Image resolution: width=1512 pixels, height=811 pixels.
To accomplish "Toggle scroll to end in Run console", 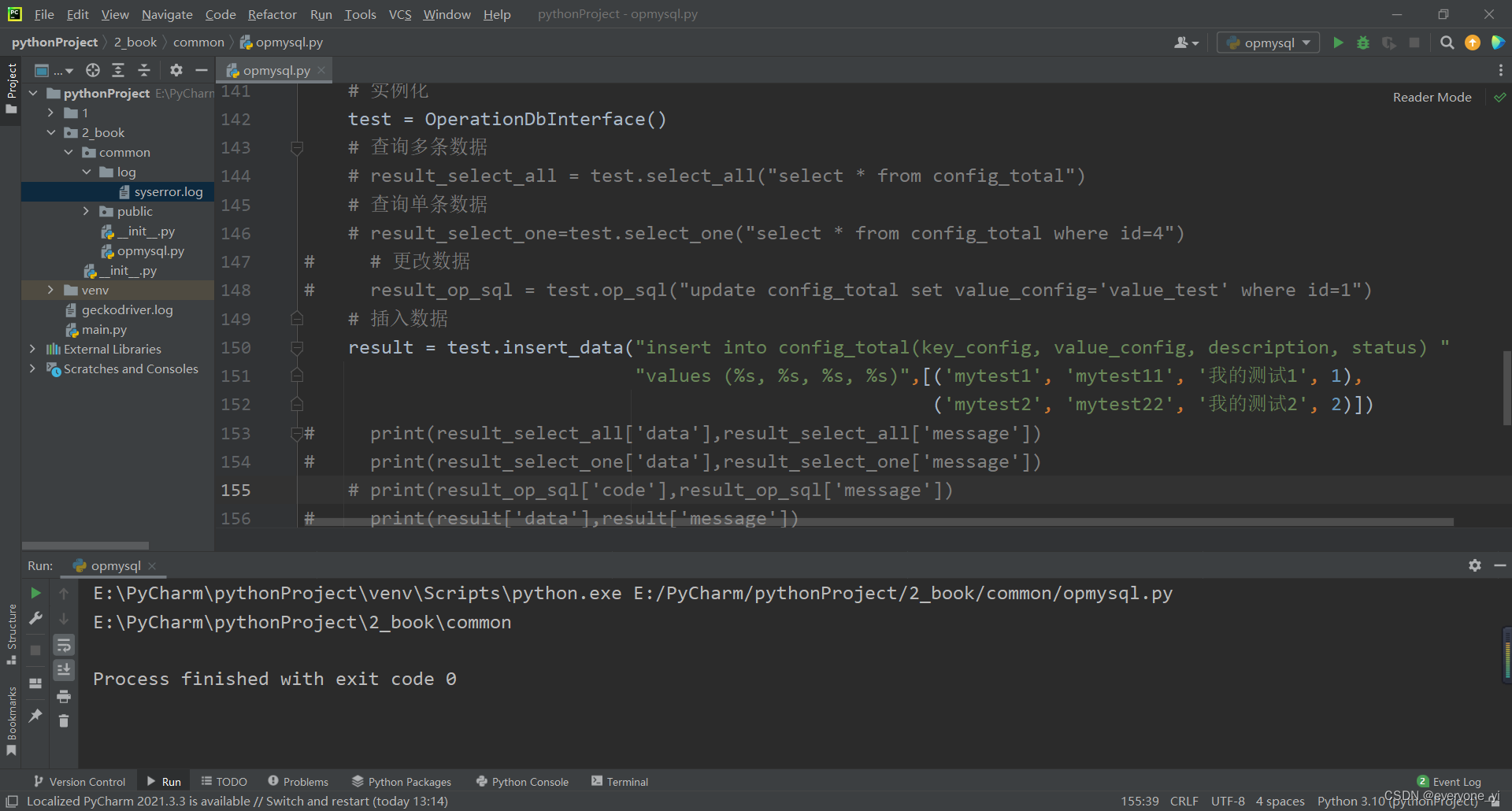I will pos(64,670).
